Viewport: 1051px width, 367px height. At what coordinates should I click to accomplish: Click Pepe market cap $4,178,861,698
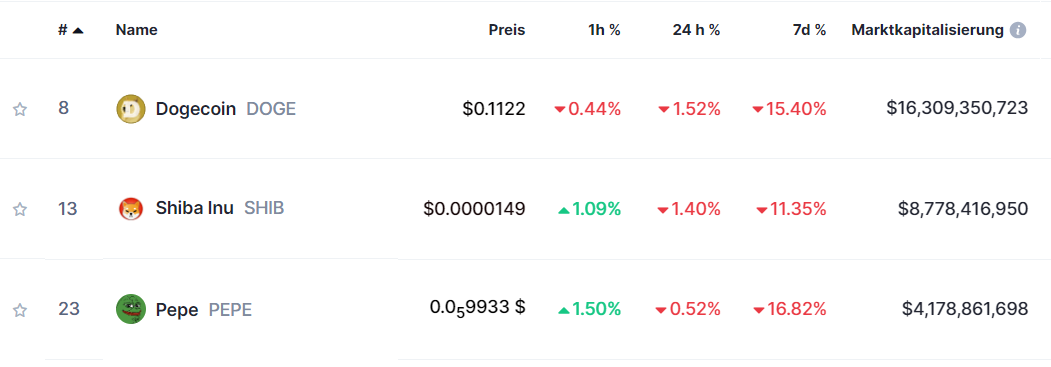tap(965, 309)
